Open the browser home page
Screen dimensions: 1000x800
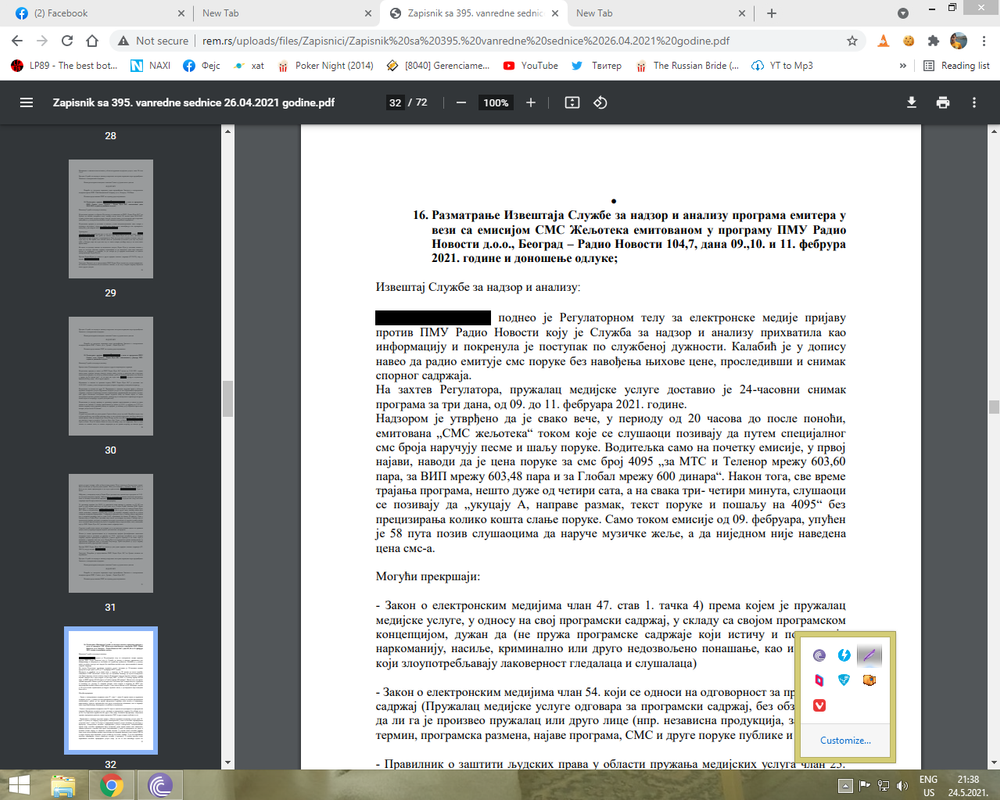92,41
